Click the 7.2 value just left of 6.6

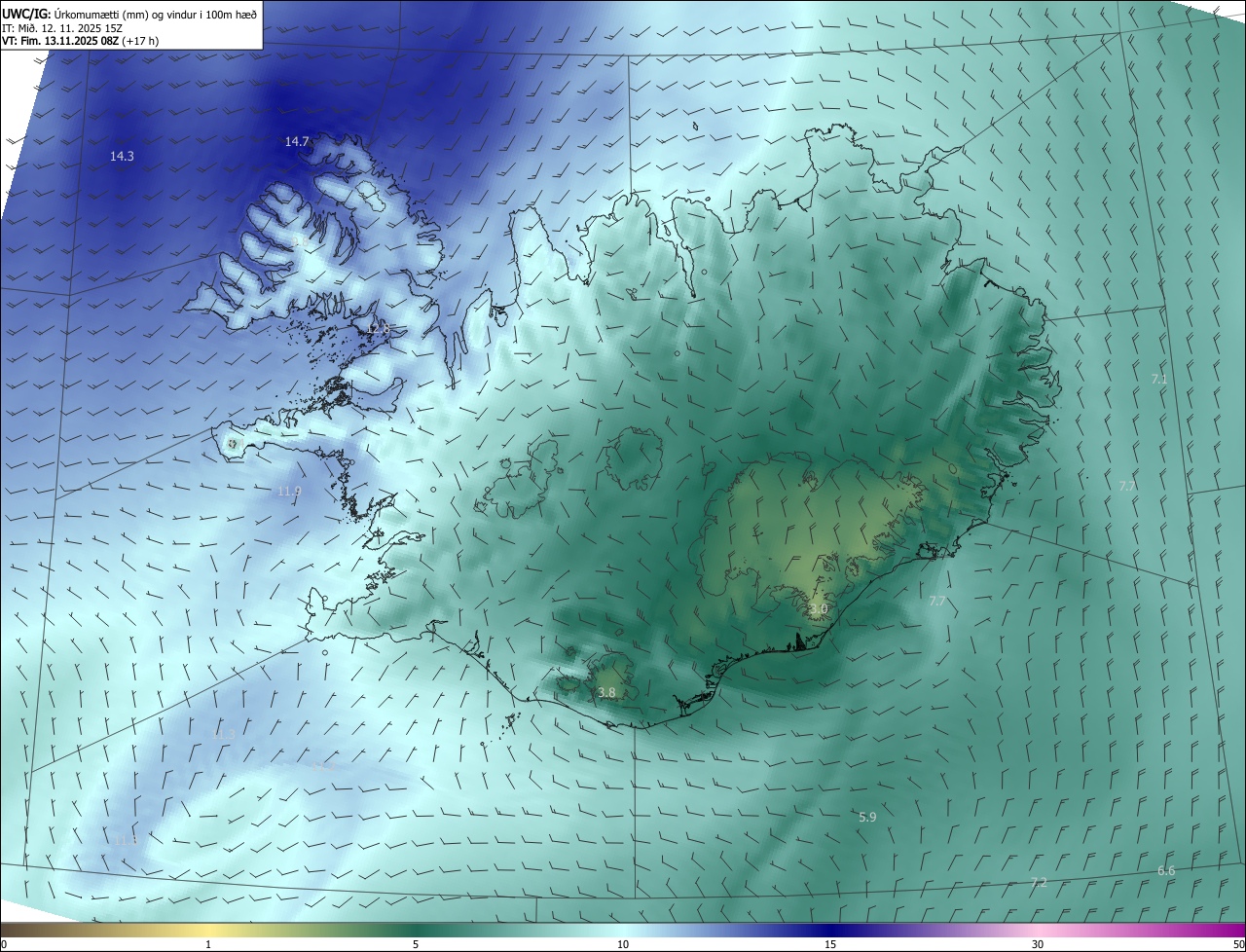click(x=1039, y=882)
